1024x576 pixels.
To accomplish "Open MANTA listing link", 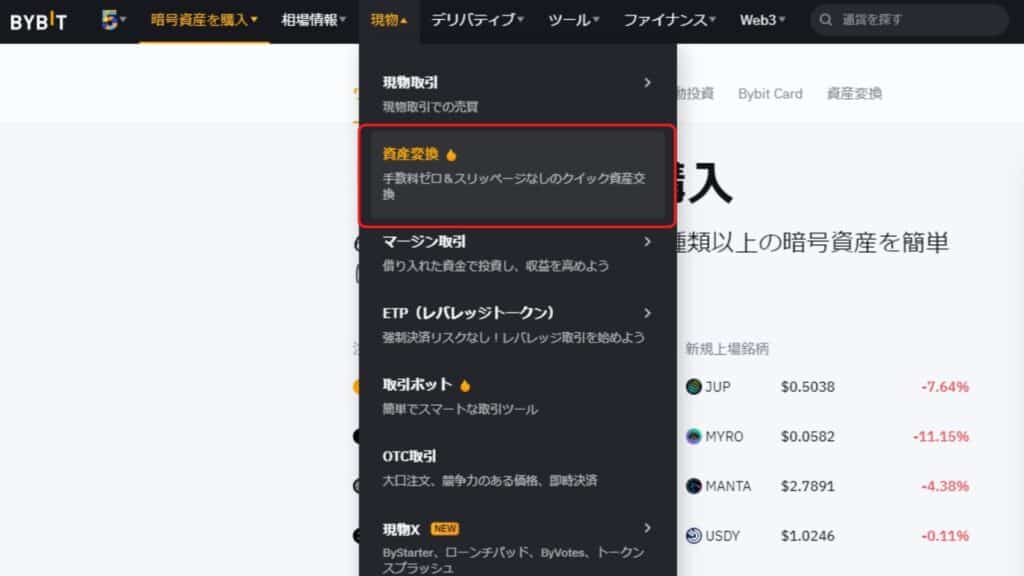I will 728,486.
